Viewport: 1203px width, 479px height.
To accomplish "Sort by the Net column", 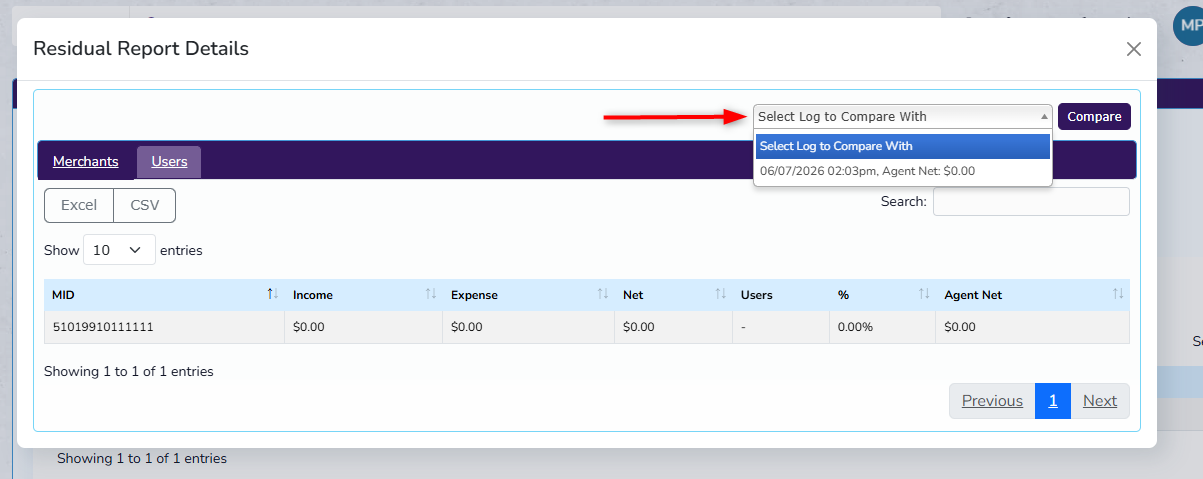I will [x=674, y=295].
